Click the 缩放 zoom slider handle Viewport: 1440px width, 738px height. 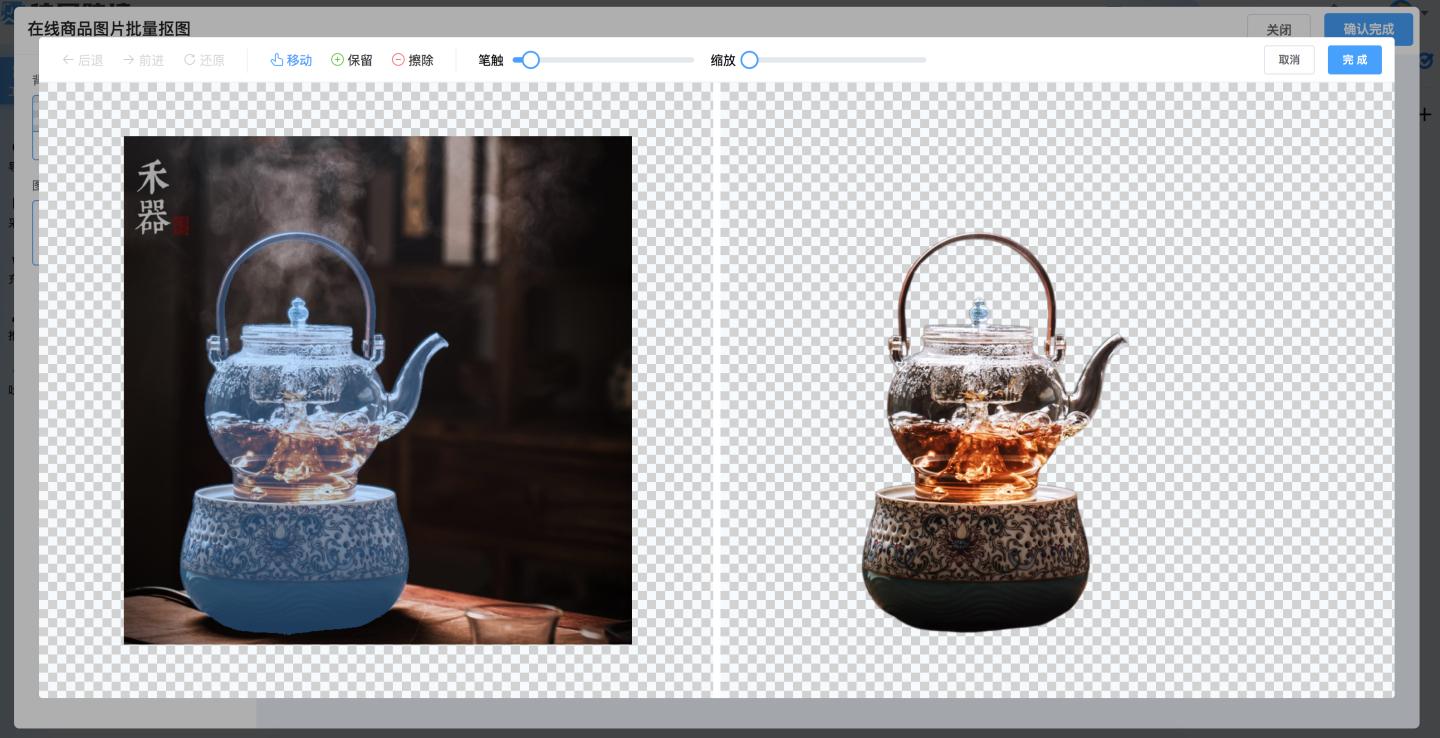coord(749,60)
